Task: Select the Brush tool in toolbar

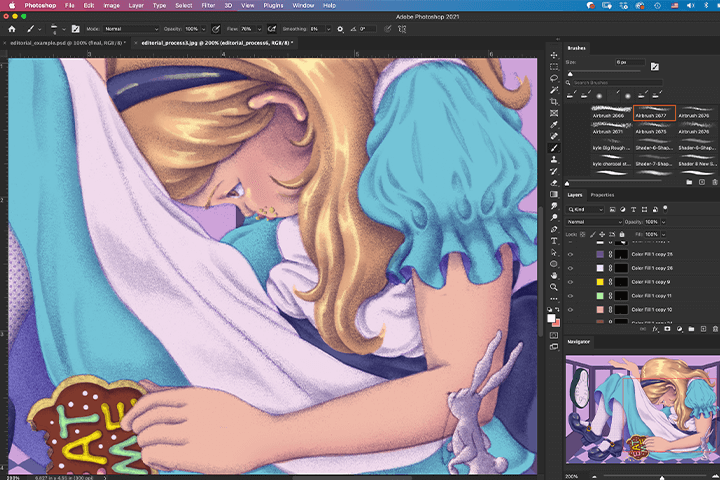Action: coord(554,148)
